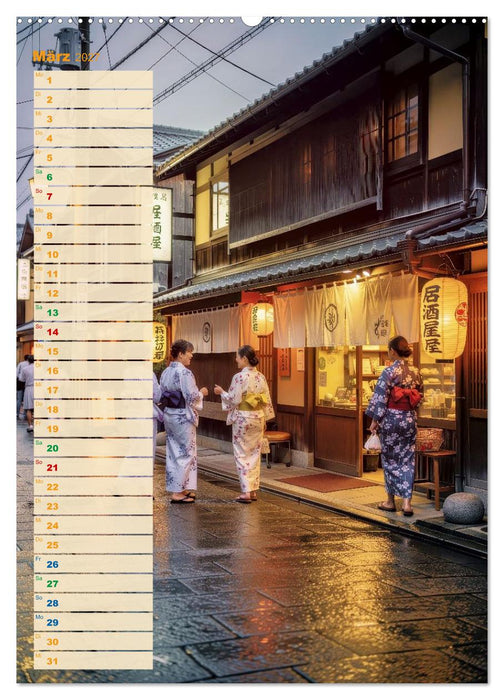Pick the blue Sunday 28 entry
Viewport: 504px width, 700px height.
click(x=93, y=602)
